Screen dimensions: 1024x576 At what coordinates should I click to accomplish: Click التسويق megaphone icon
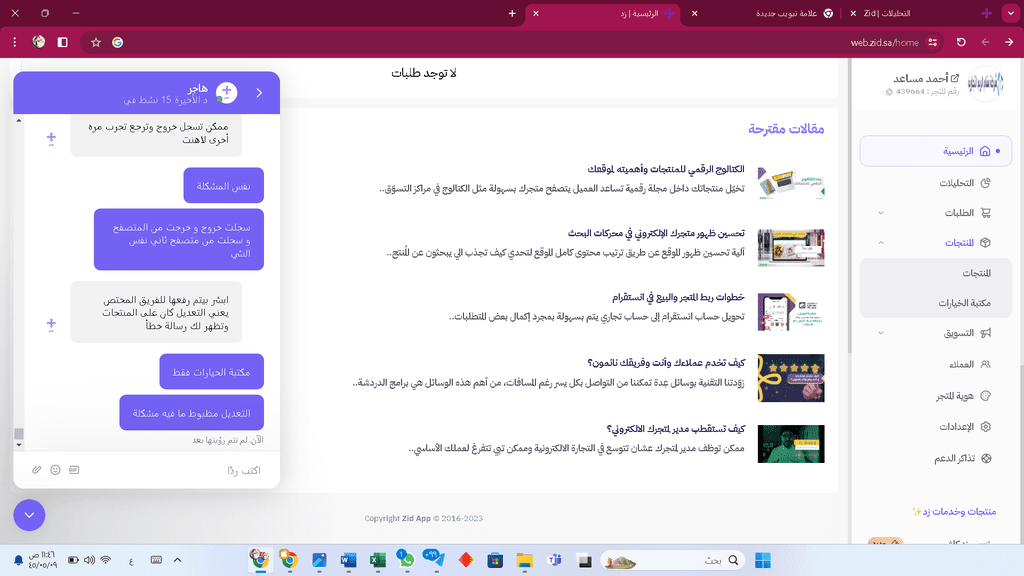(x=985, y=333)
